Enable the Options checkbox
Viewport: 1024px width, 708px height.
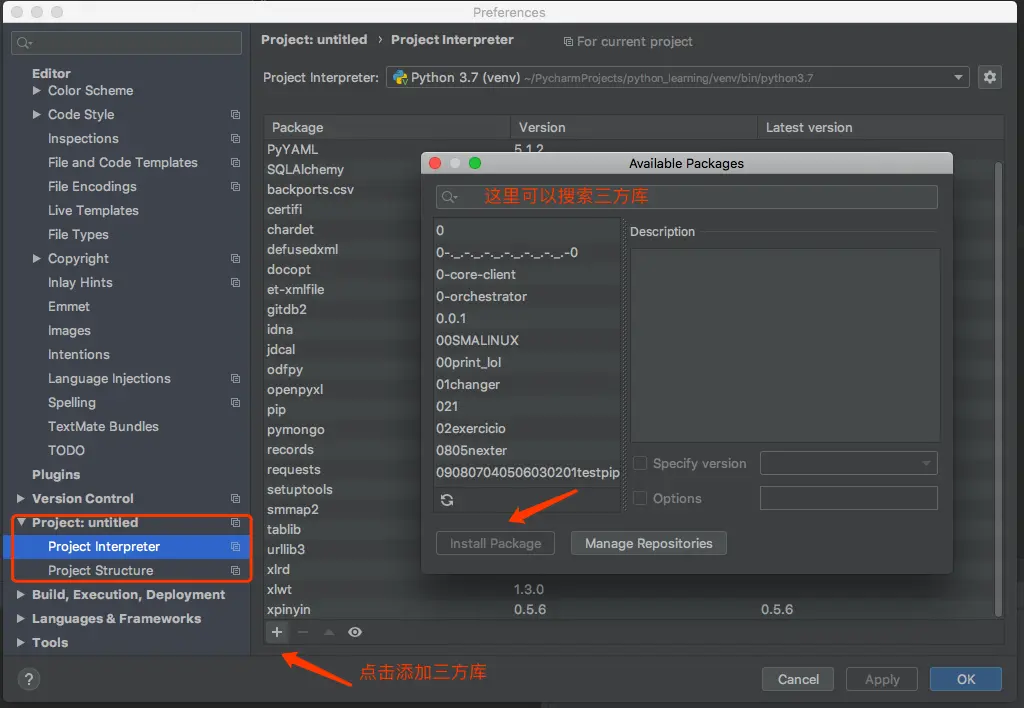point(640,498)
